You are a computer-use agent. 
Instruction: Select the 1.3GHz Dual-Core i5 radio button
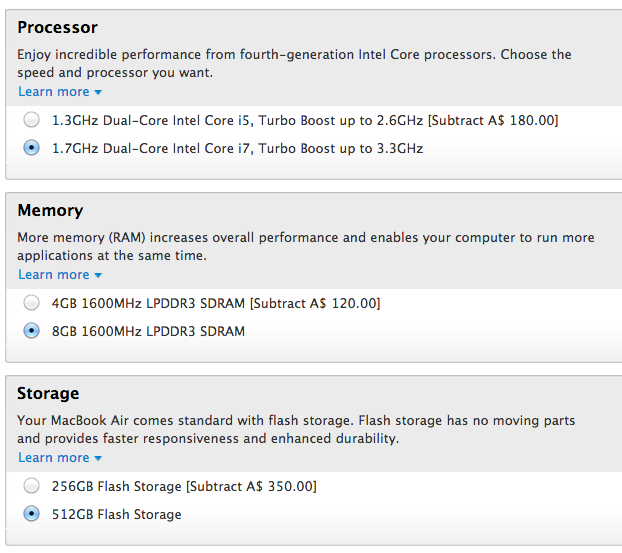click(32, 120)
